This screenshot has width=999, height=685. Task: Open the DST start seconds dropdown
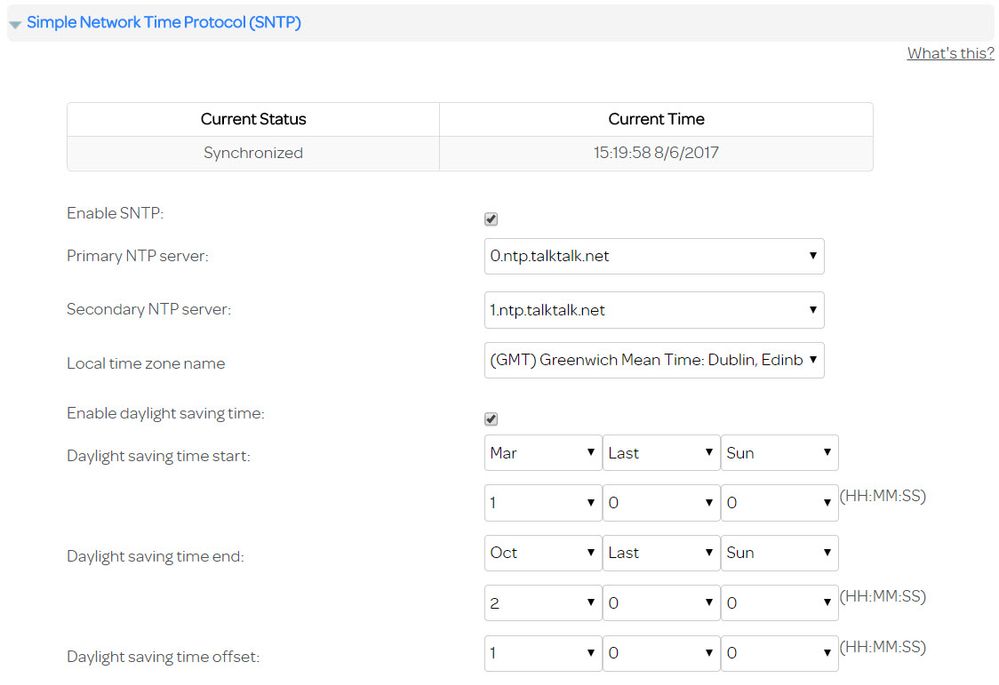780,503
